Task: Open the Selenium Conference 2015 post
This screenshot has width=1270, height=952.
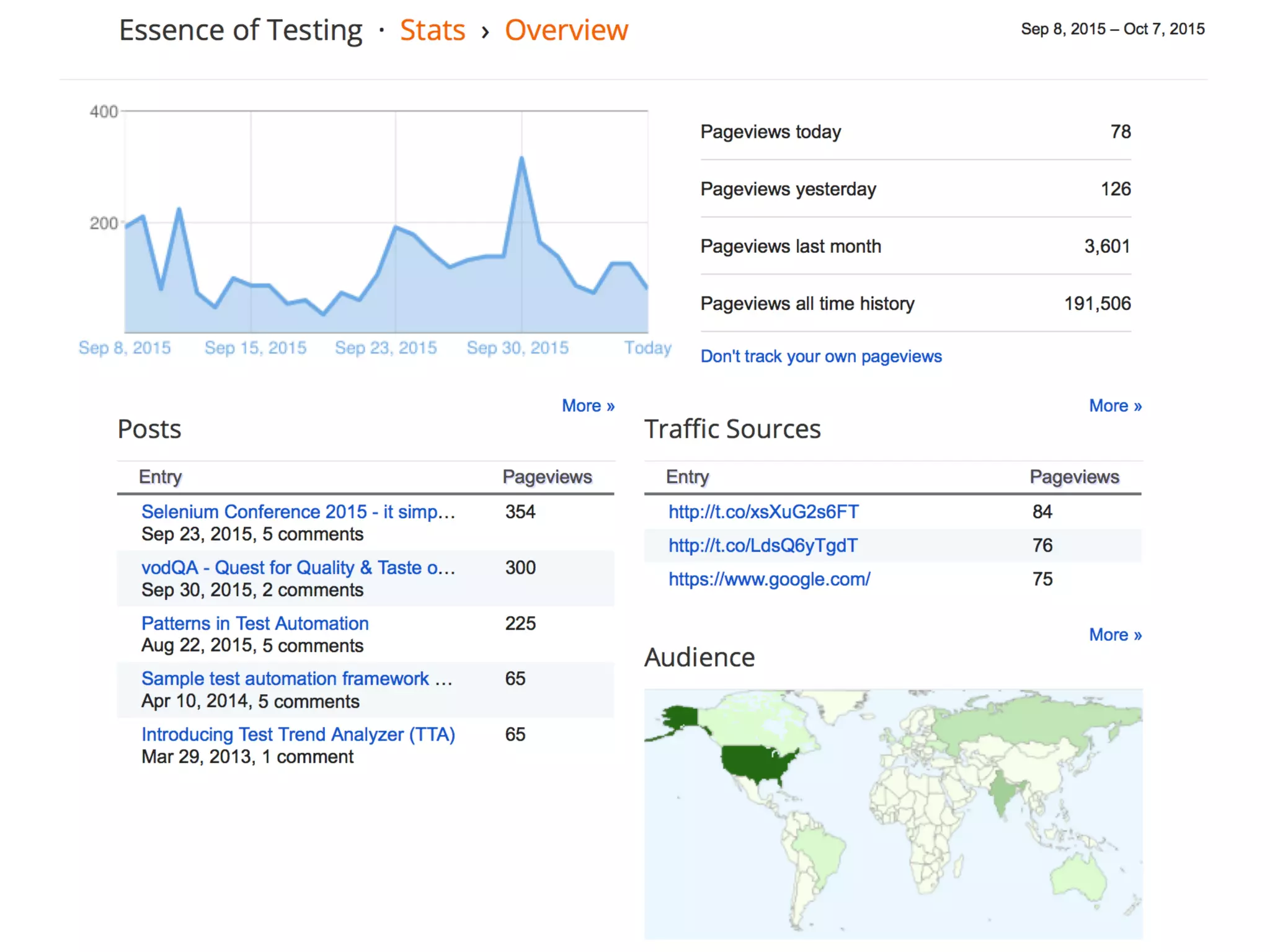Action: [298, 512]
